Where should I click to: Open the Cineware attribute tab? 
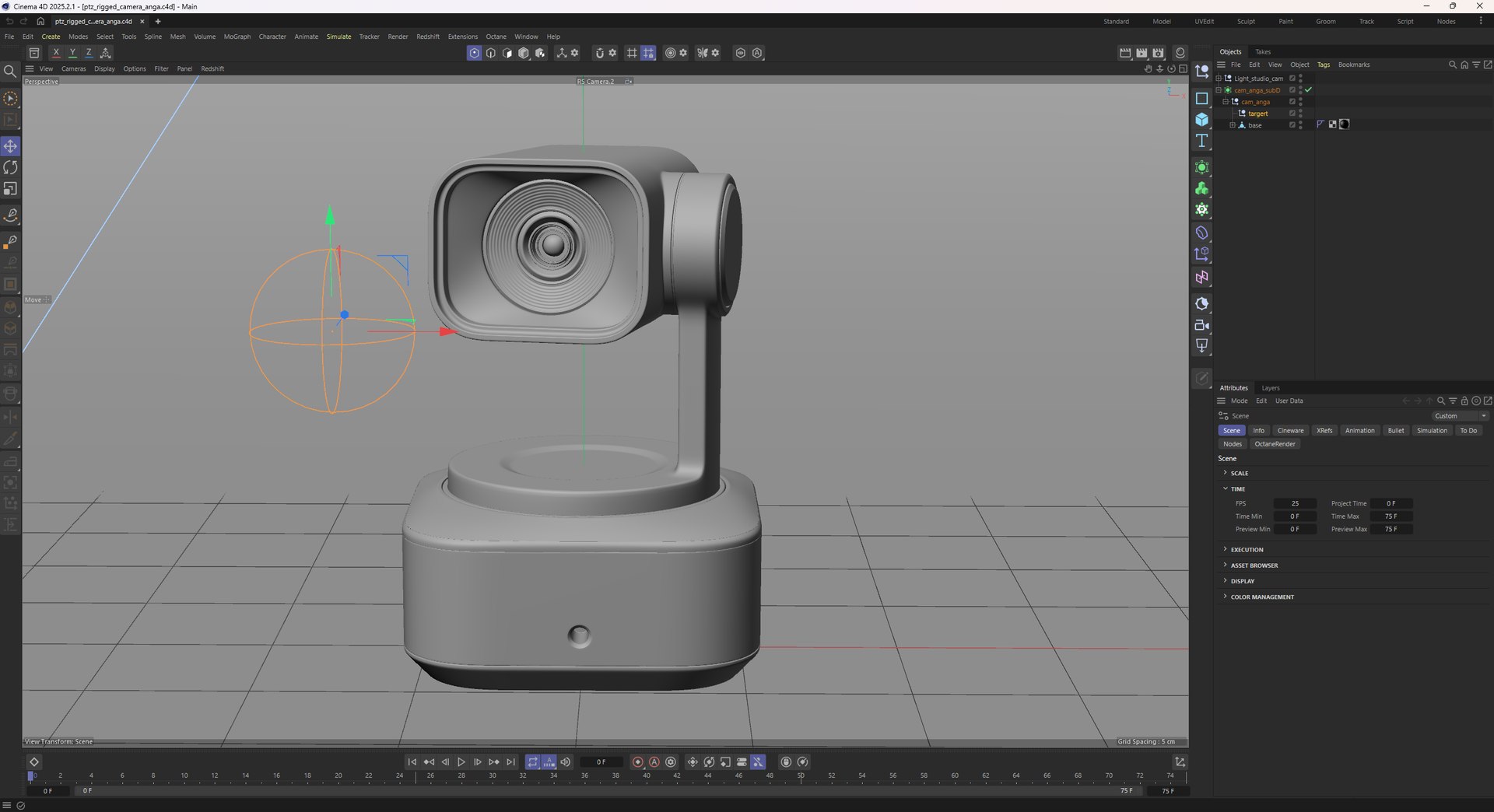click(x=1290, y=430)
